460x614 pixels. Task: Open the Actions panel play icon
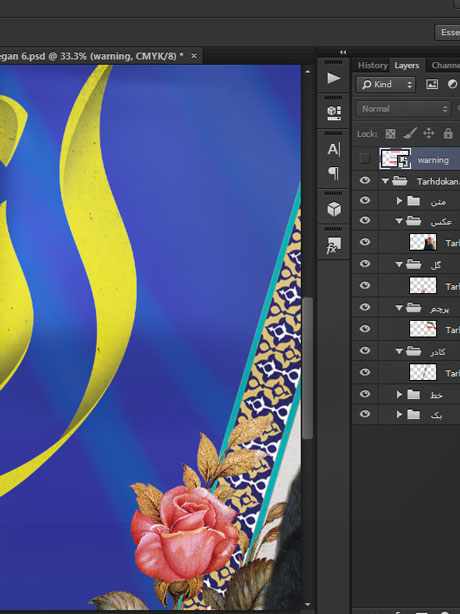coord(334,78)
